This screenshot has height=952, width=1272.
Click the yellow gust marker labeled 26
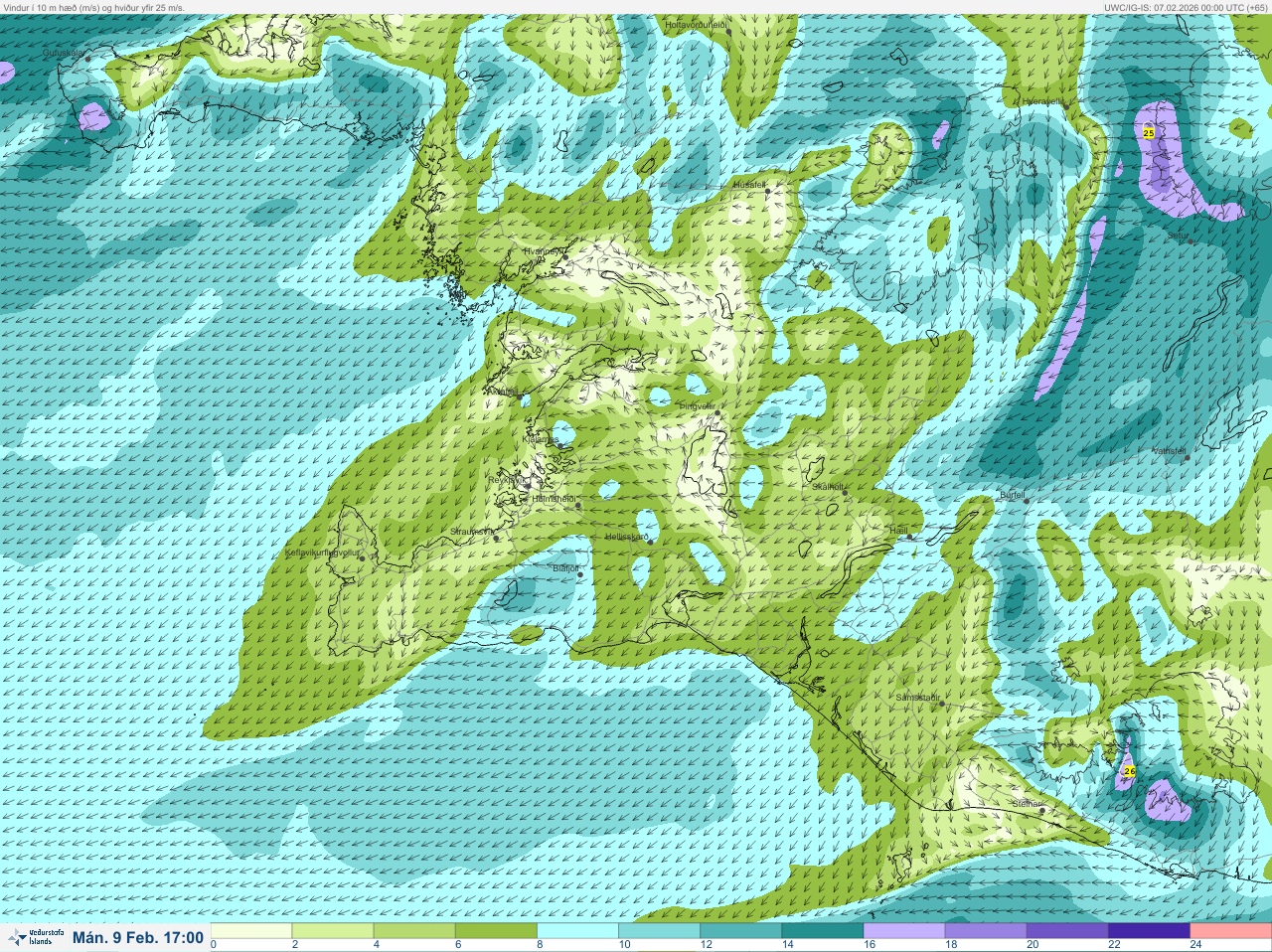1129,771
